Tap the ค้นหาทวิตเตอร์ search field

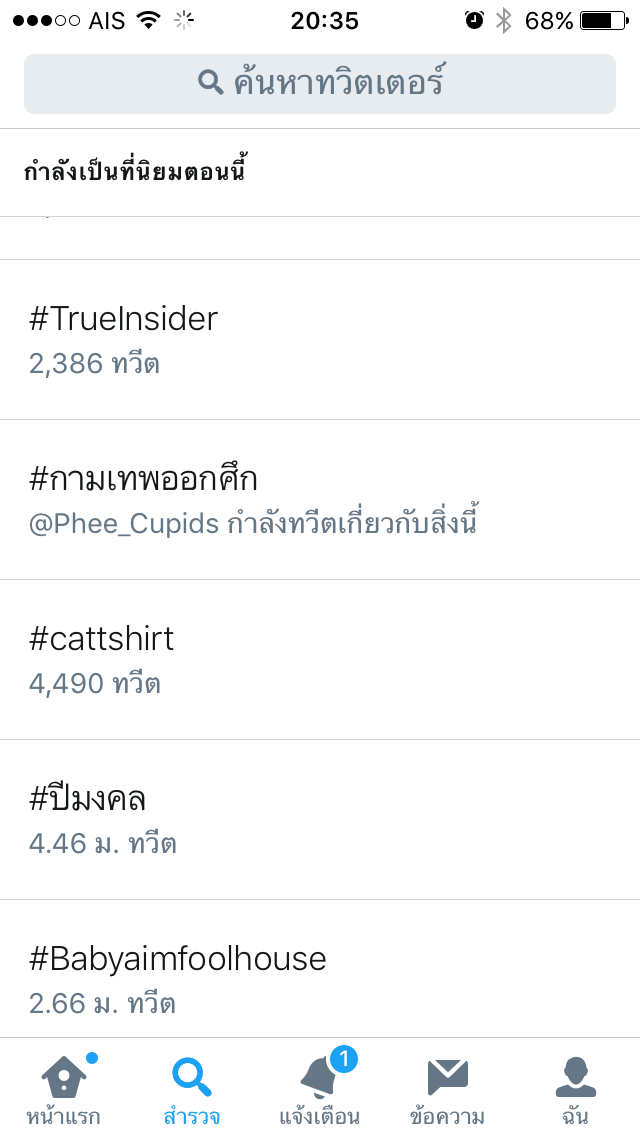(338, 83)
